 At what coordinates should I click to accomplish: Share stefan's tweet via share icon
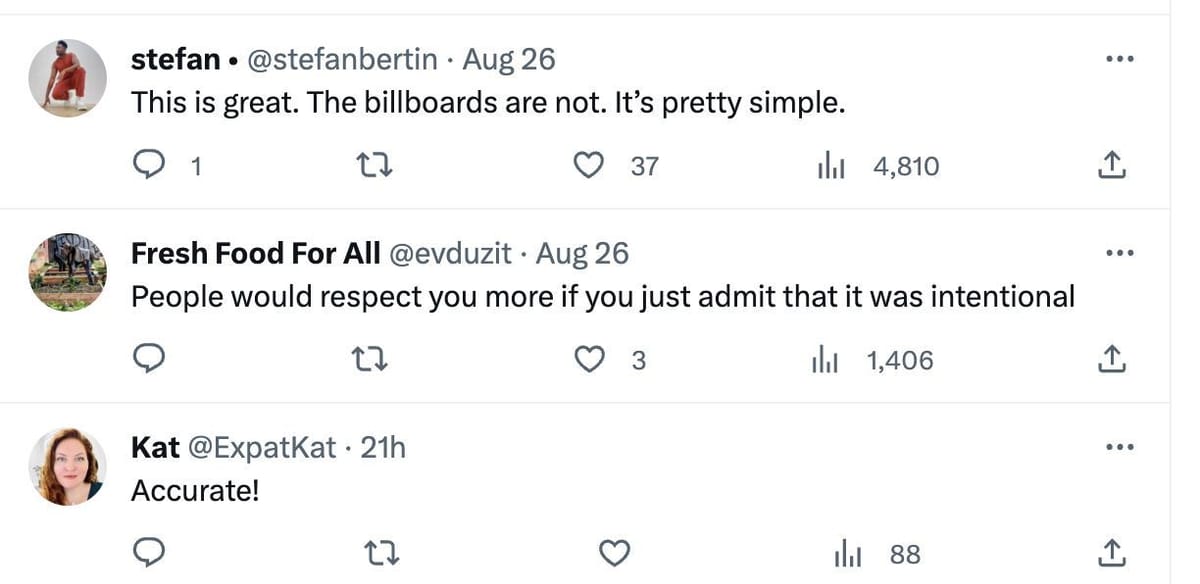click(1112, 166)
